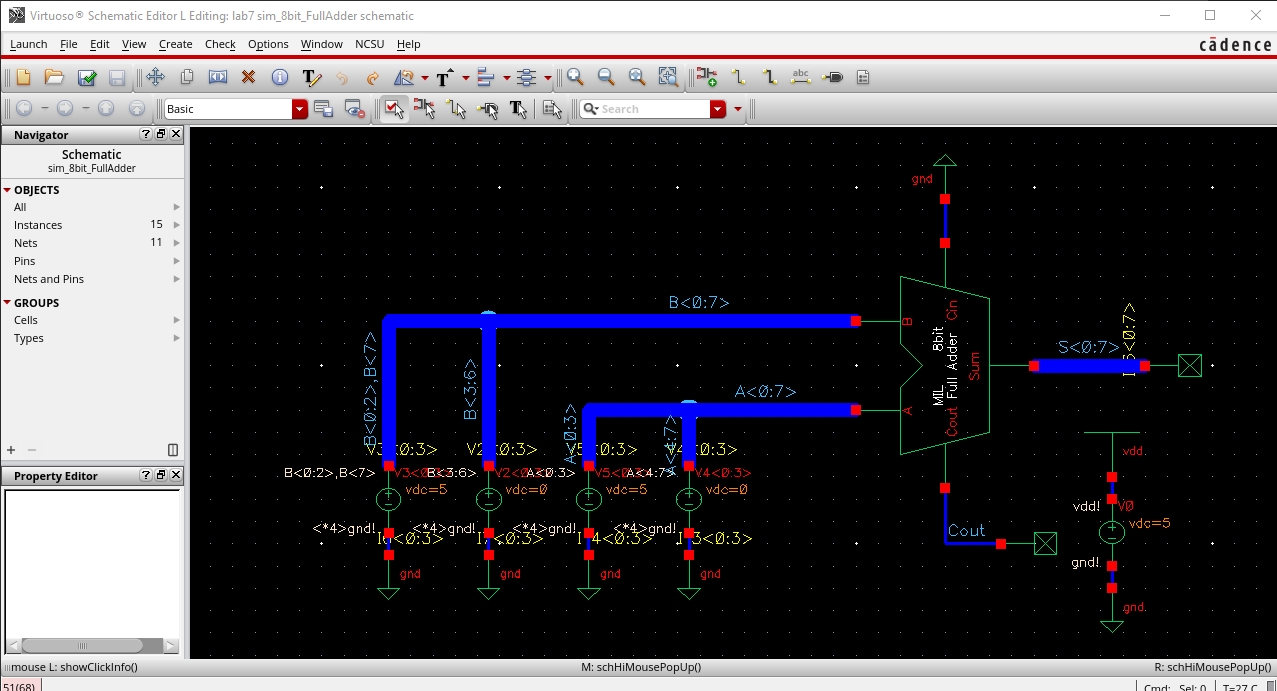Screen dimensions: 1277x691
Task: Open the Basic workspace dropdown
Action: [x=299, y=109]
